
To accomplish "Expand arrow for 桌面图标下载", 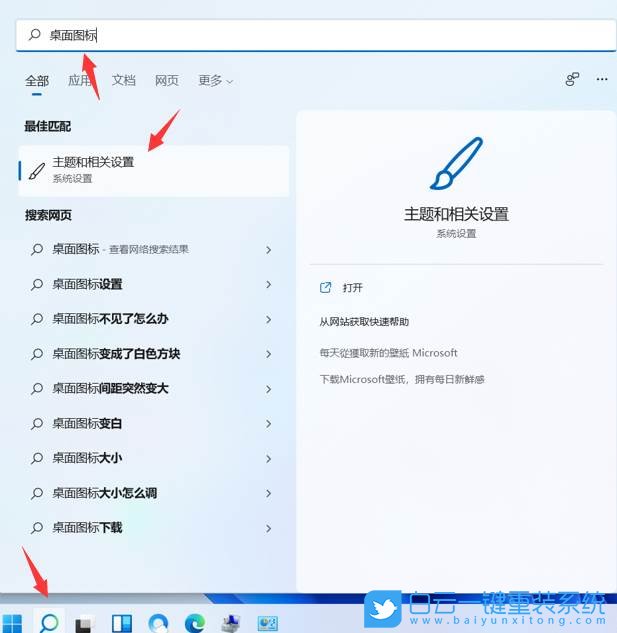I will 269,528.
